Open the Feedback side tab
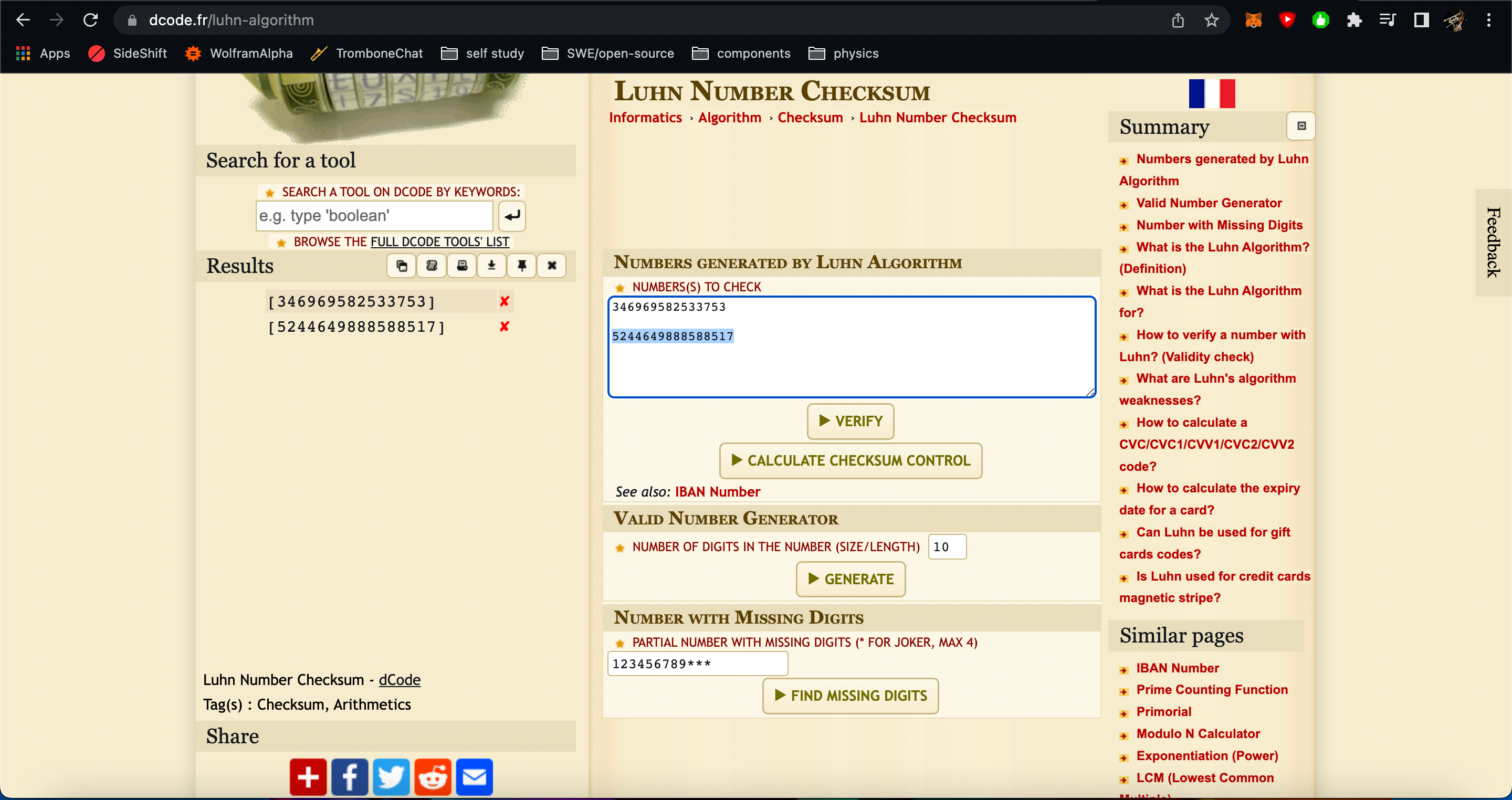The width and height of the screenshot is (1512, 800). click(1493, 243)
